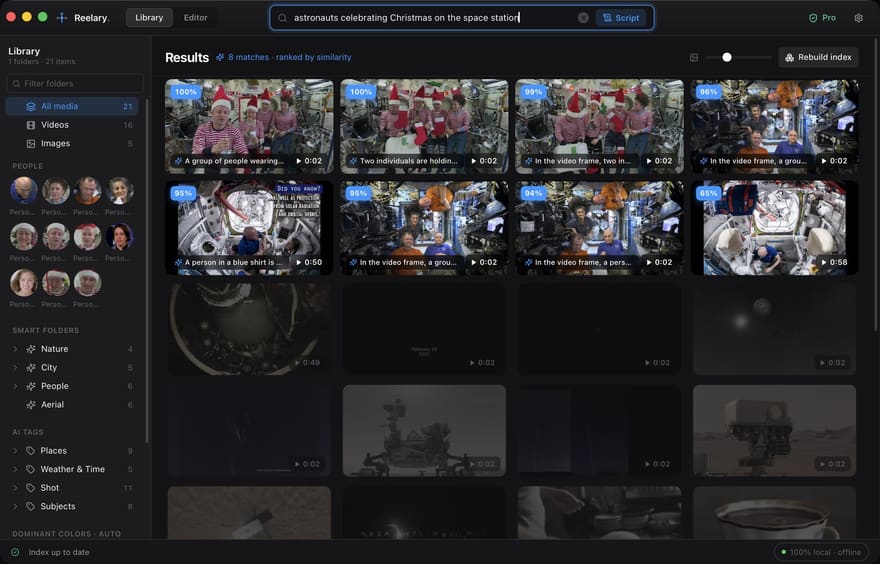880x564 pixels.
Task: Expand the Subjects tag group
Action: [15, 506]
